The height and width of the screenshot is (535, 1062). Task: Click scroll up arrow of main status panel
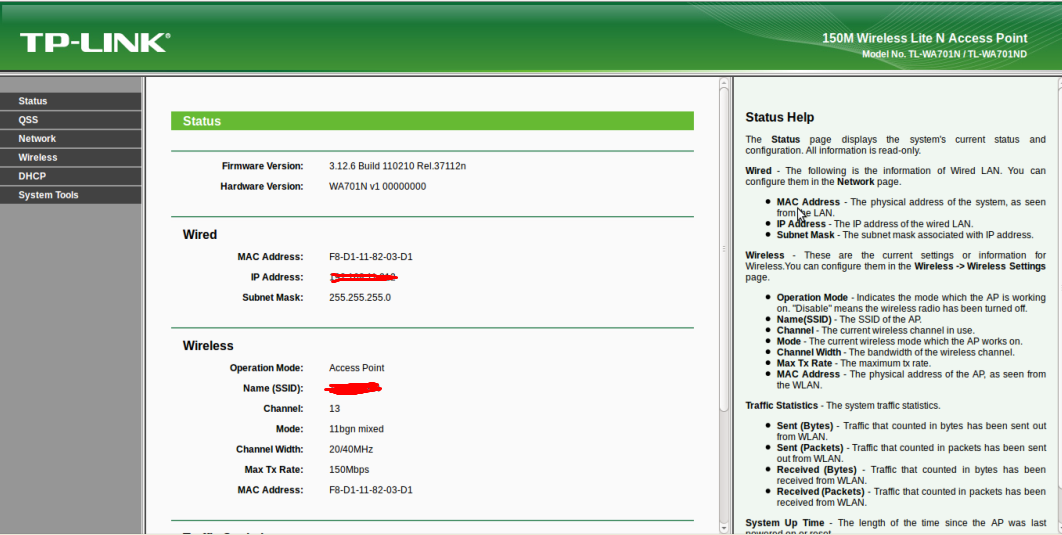(x=724, y=83)
